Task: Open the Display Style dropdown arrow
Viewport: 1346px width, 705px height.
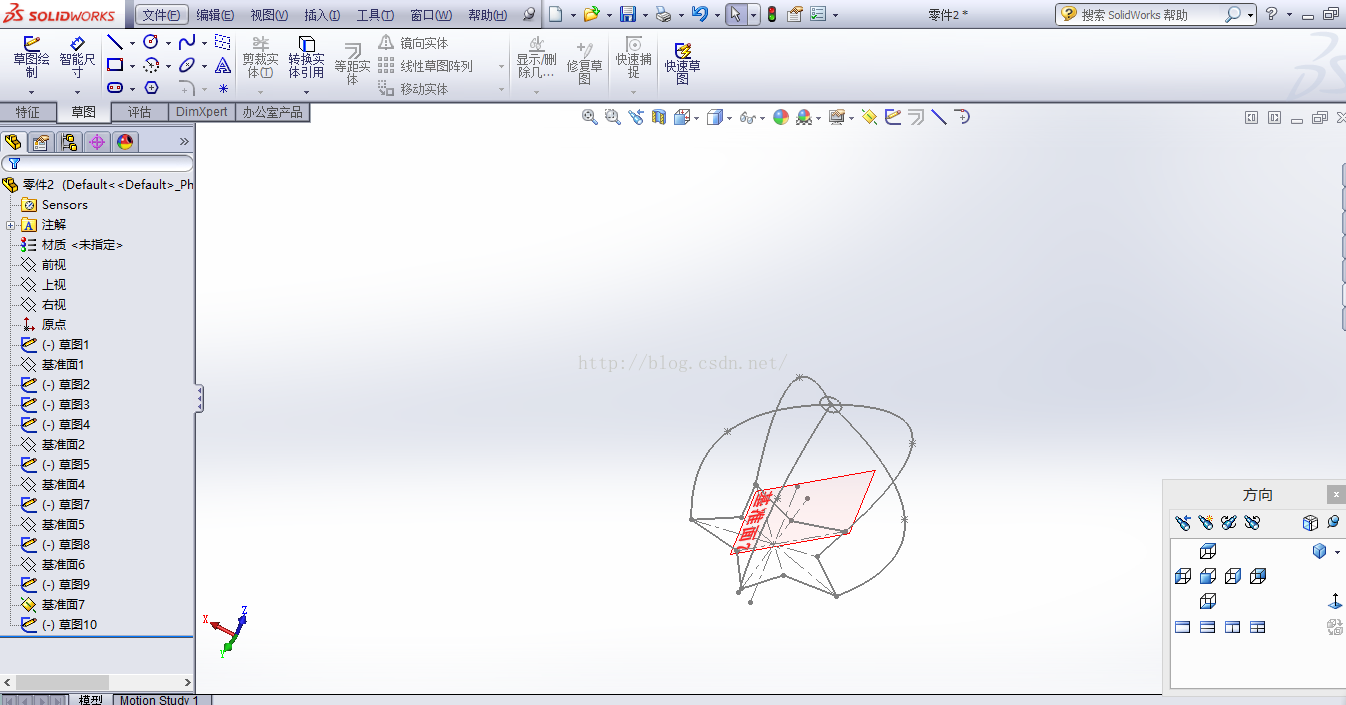Action: point(730,117)
